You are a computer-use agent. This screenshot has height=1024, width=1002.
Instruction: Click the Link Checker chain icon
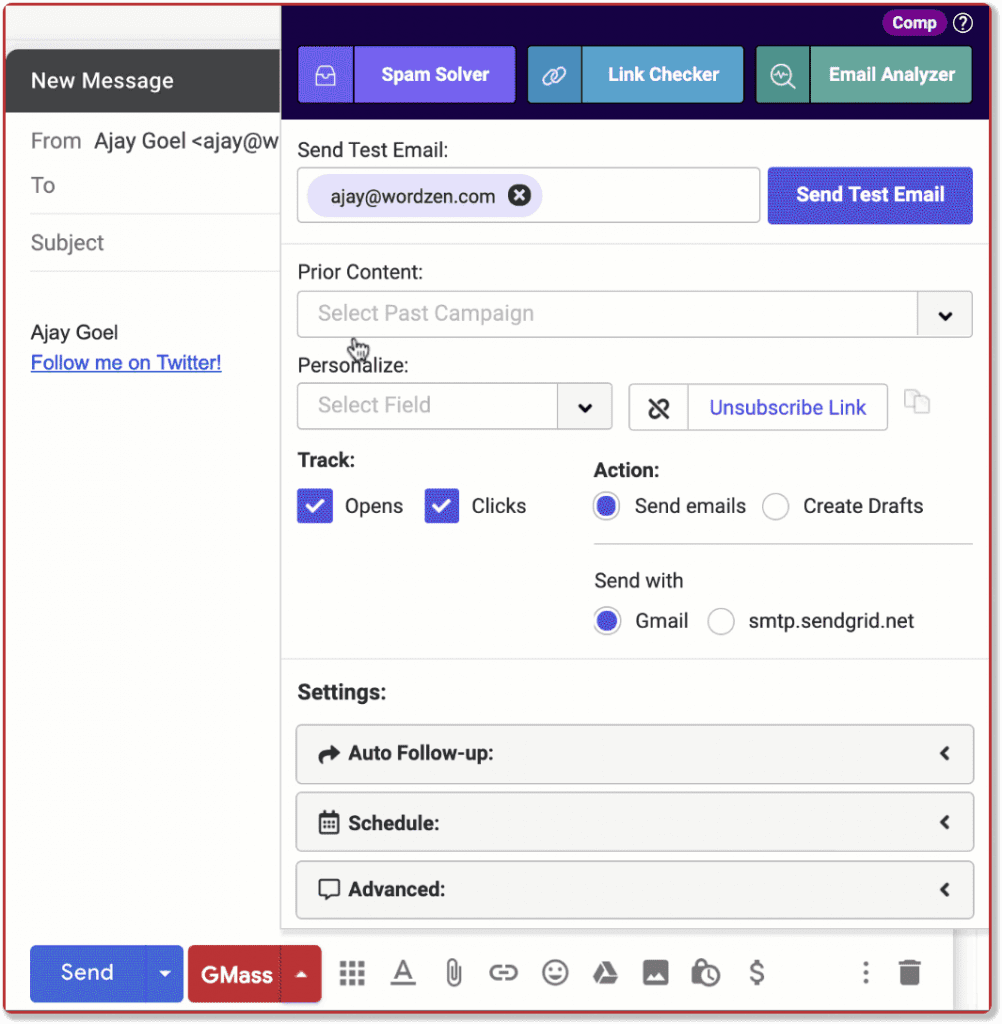(x=554, y=75)
